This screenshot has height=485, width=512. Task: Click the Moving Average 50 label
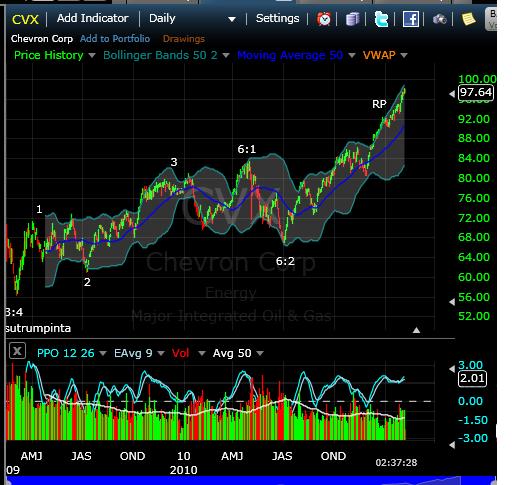click(290, 55)
